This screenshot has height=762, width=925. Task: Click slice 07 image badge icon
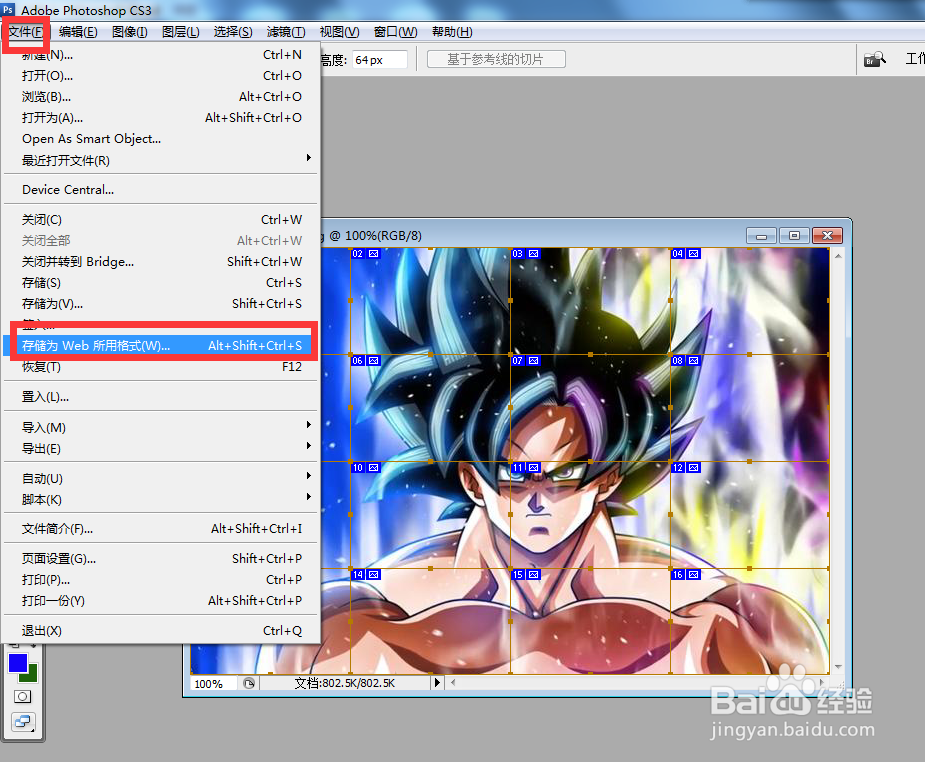click(533, 361)
